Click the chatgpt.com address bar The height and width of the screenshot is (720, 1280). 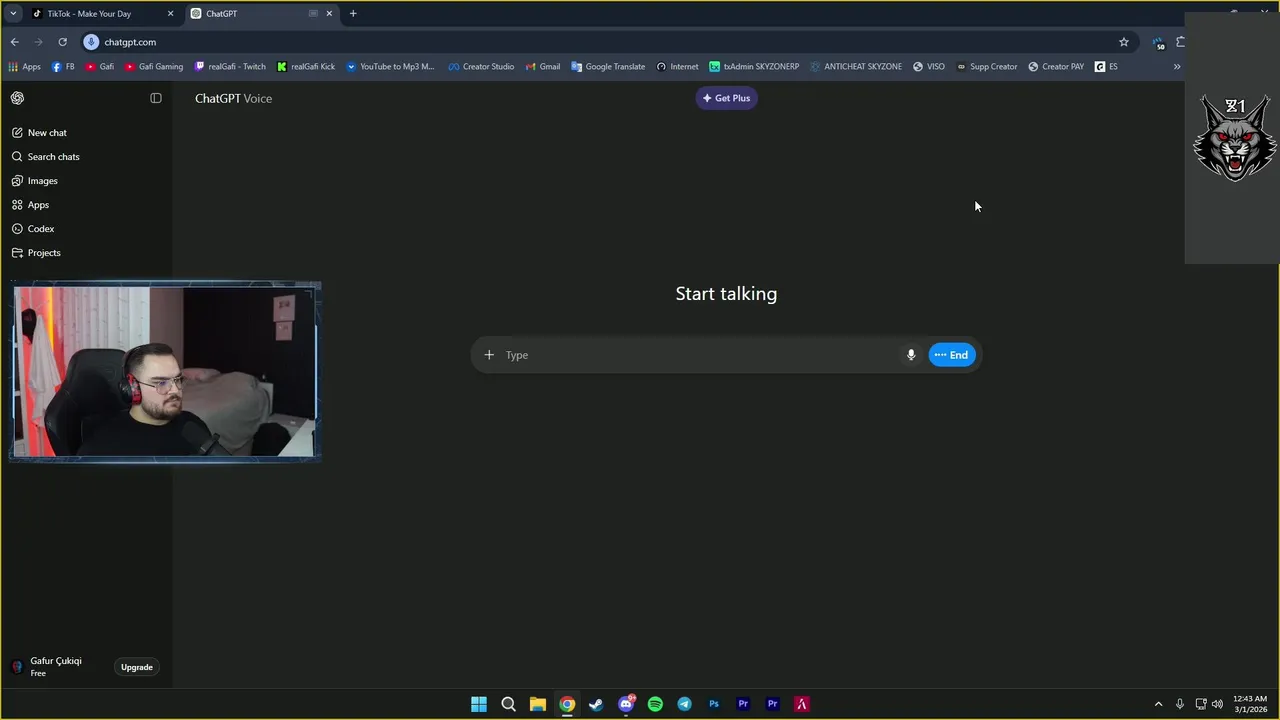tap(600, 42)
